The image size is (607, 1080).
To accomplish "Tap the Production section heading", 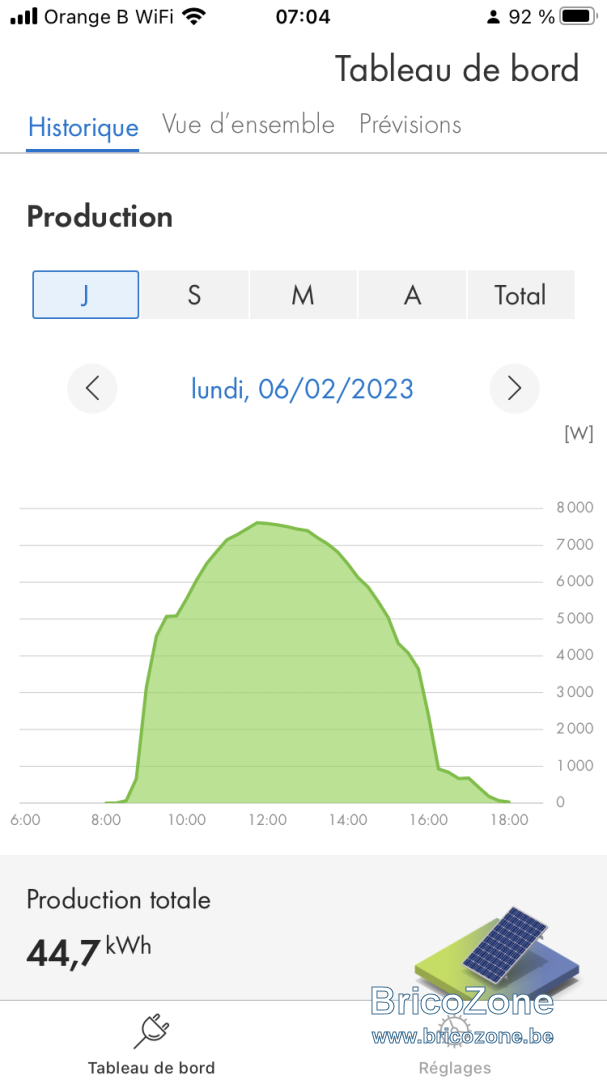I will click(x=99, y=217).
